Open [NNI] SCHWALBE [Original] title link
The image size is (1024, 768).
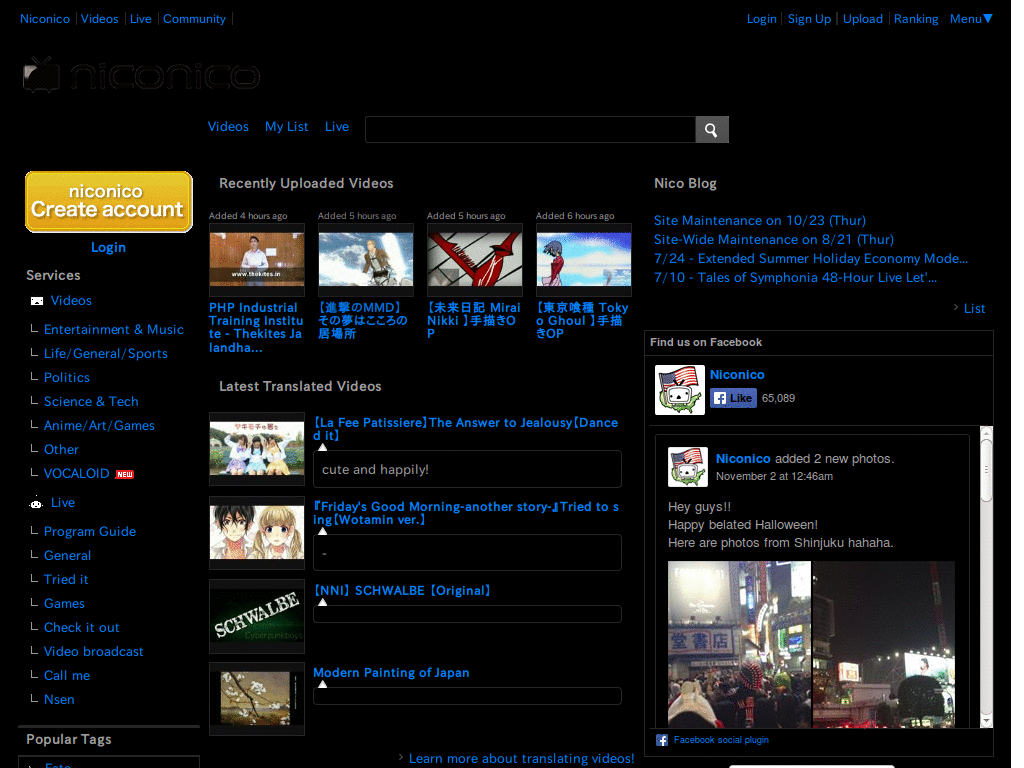pos(402,591)
